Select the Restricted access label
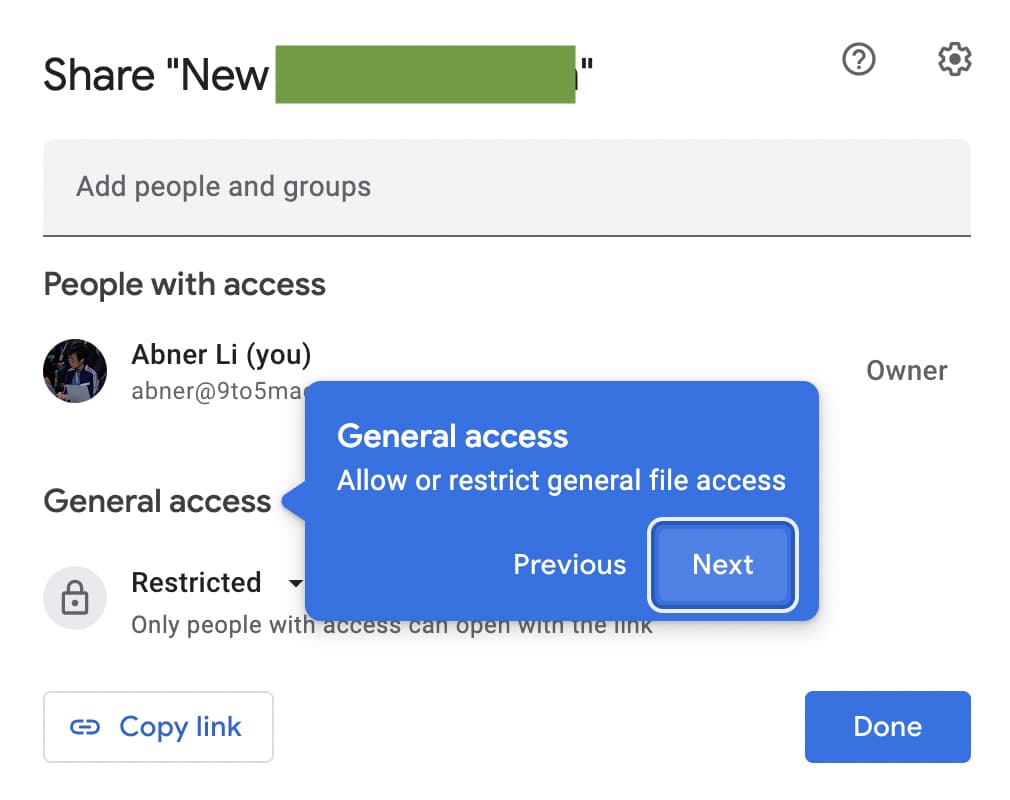 coord(196,582)
